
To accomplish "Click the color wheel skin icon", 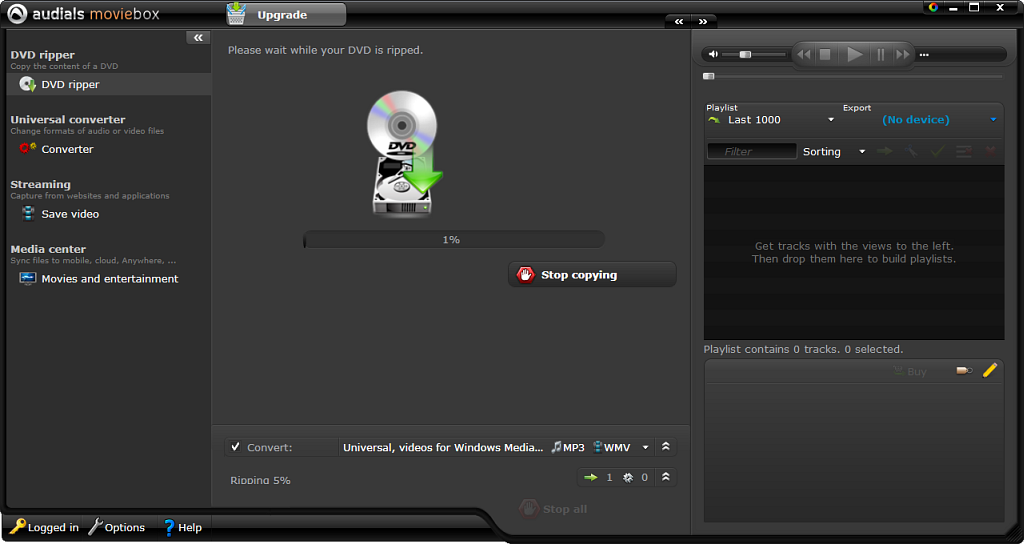I will click(933, 7).
